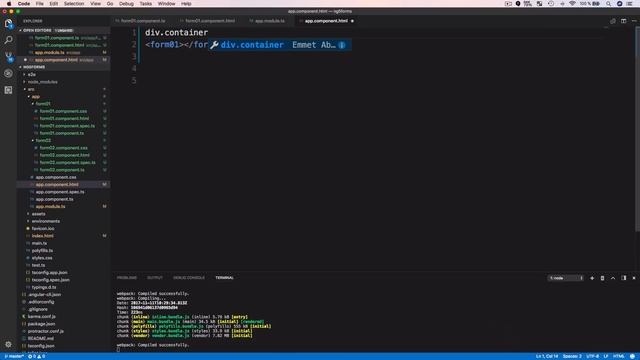Change indentation via Spaces: 2 status
This screenshot has height=360, width=640.
coord(572,356)
